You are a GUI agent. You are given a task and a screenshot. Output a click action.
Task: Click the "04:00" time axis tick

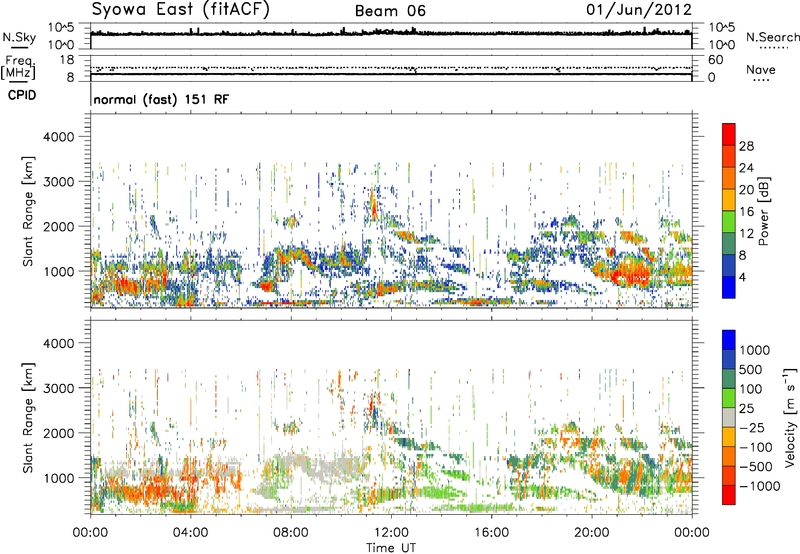point(190,533)
